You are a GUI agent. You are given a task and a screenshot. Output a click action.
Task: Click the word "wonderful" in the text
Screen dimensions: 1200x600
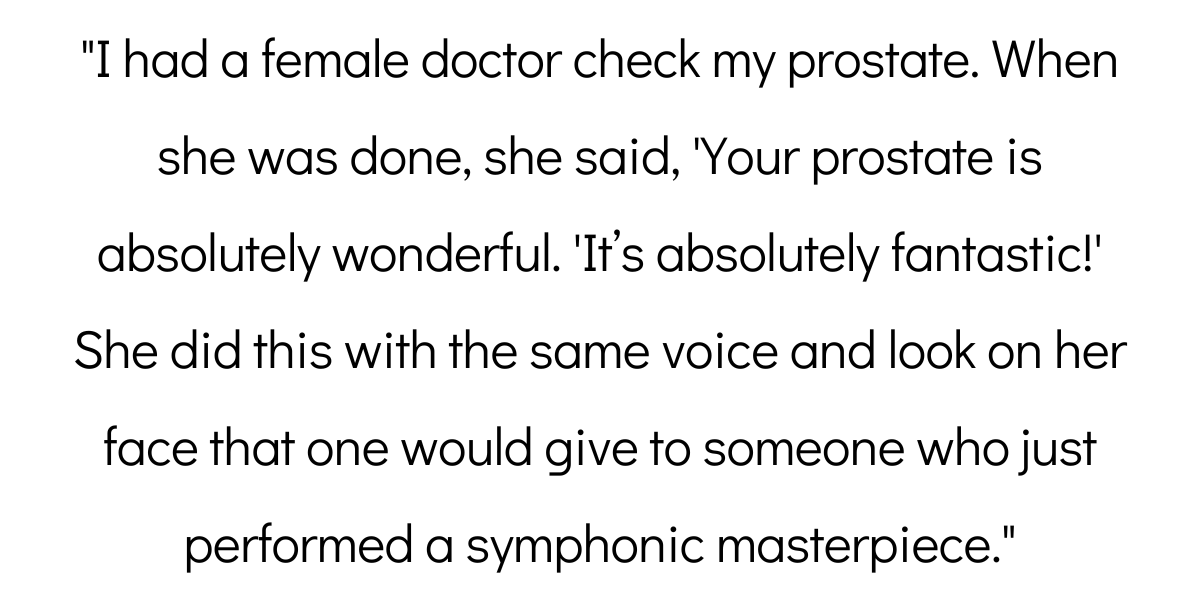(430, 257)
